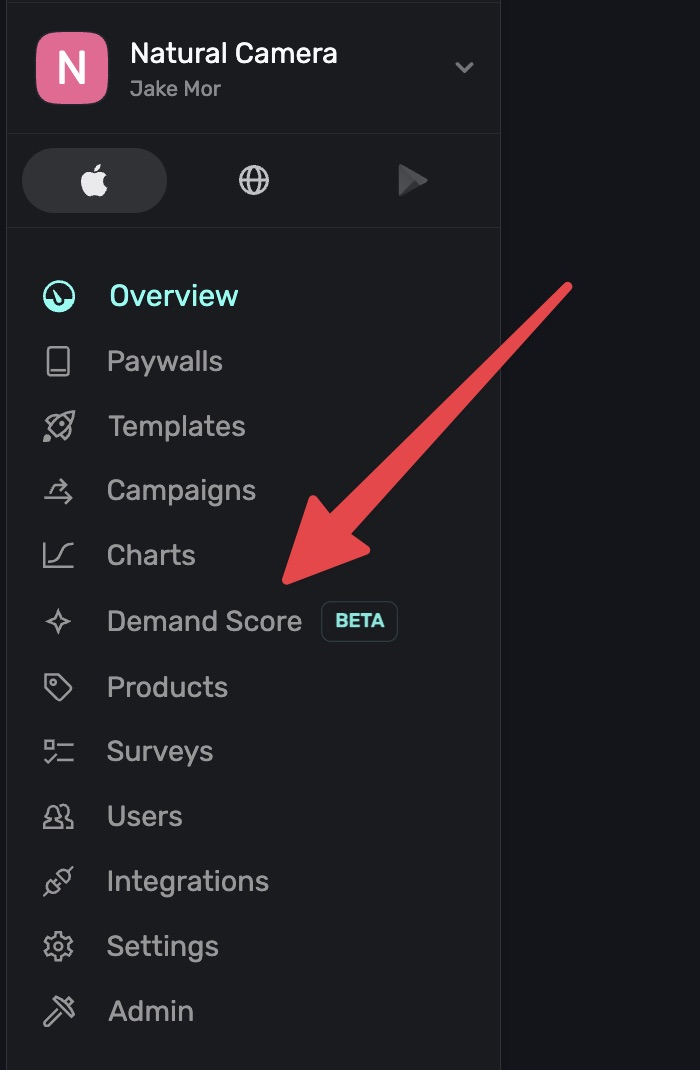Expand the app switcher chevron
700x1070 pixels.
pos(464,68)
